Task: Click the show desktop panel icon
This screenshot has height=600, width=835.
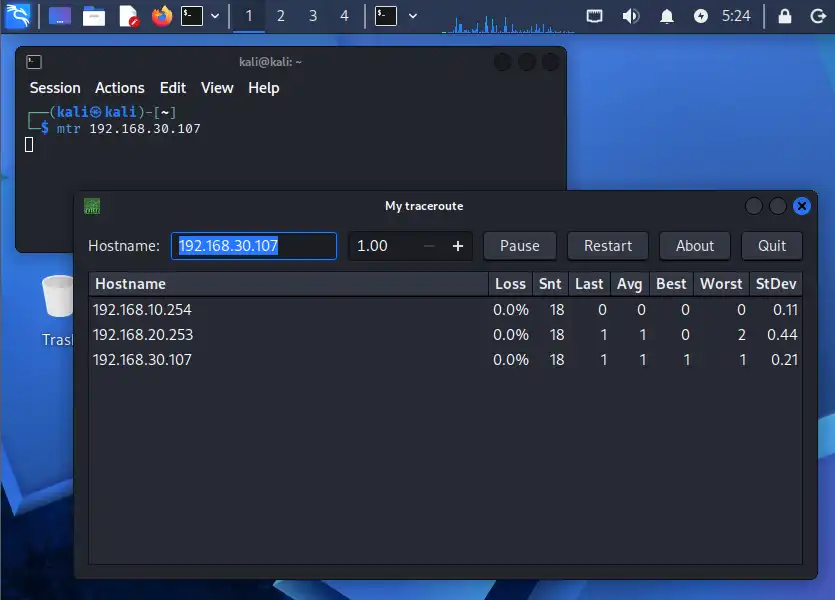Action: click(x=60, y=16)
